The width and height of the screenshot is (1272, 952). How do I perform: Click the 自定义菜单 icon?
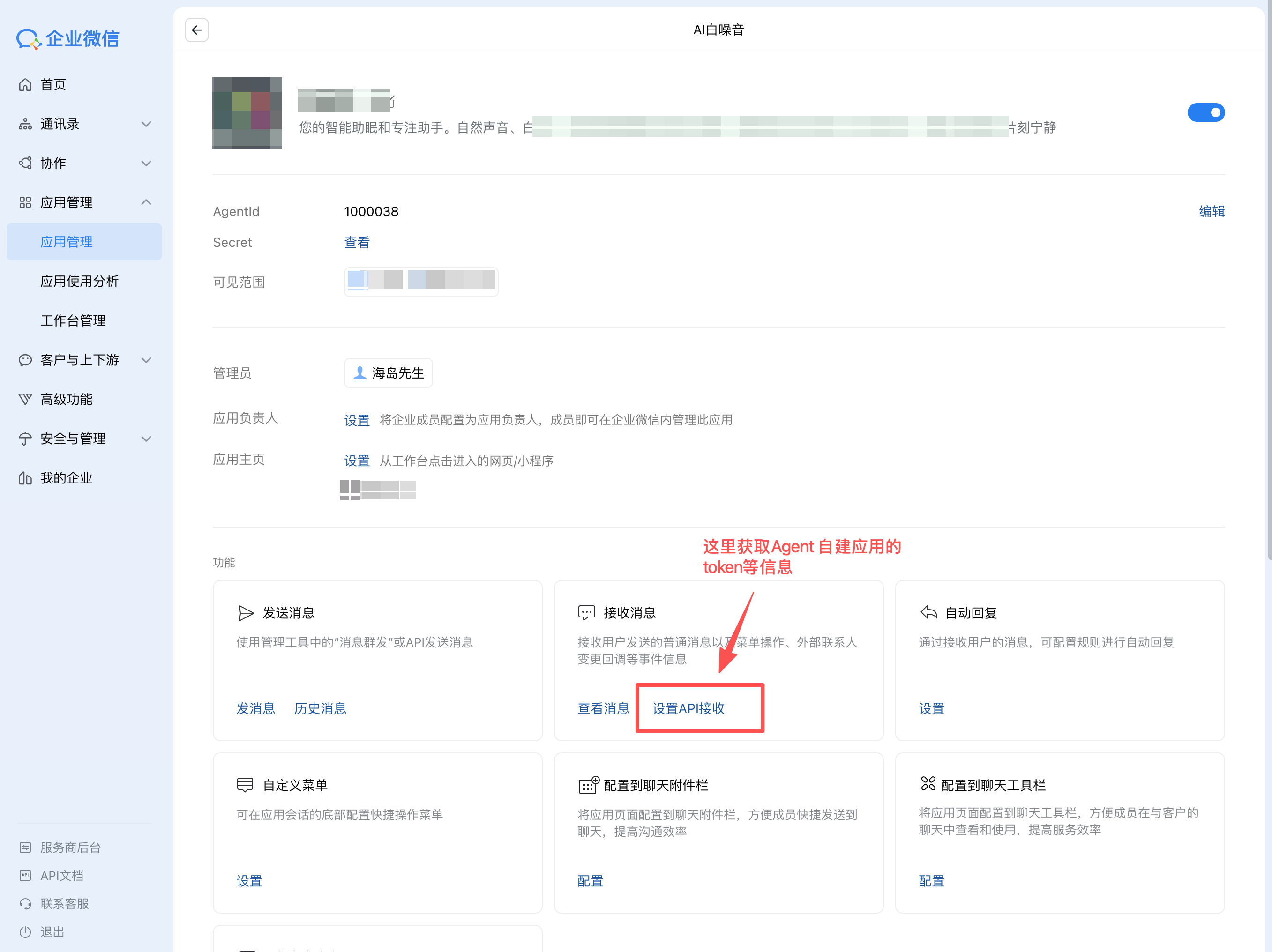click(246, 785)
